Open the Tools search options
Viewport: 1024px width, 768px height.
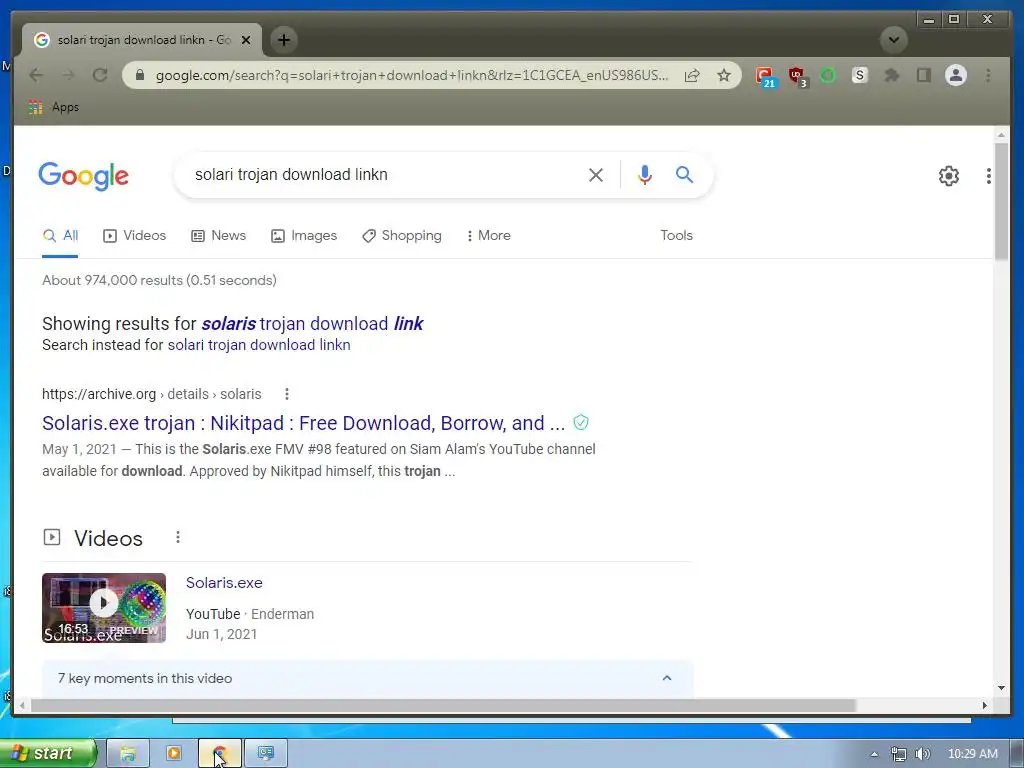(676, 236)
